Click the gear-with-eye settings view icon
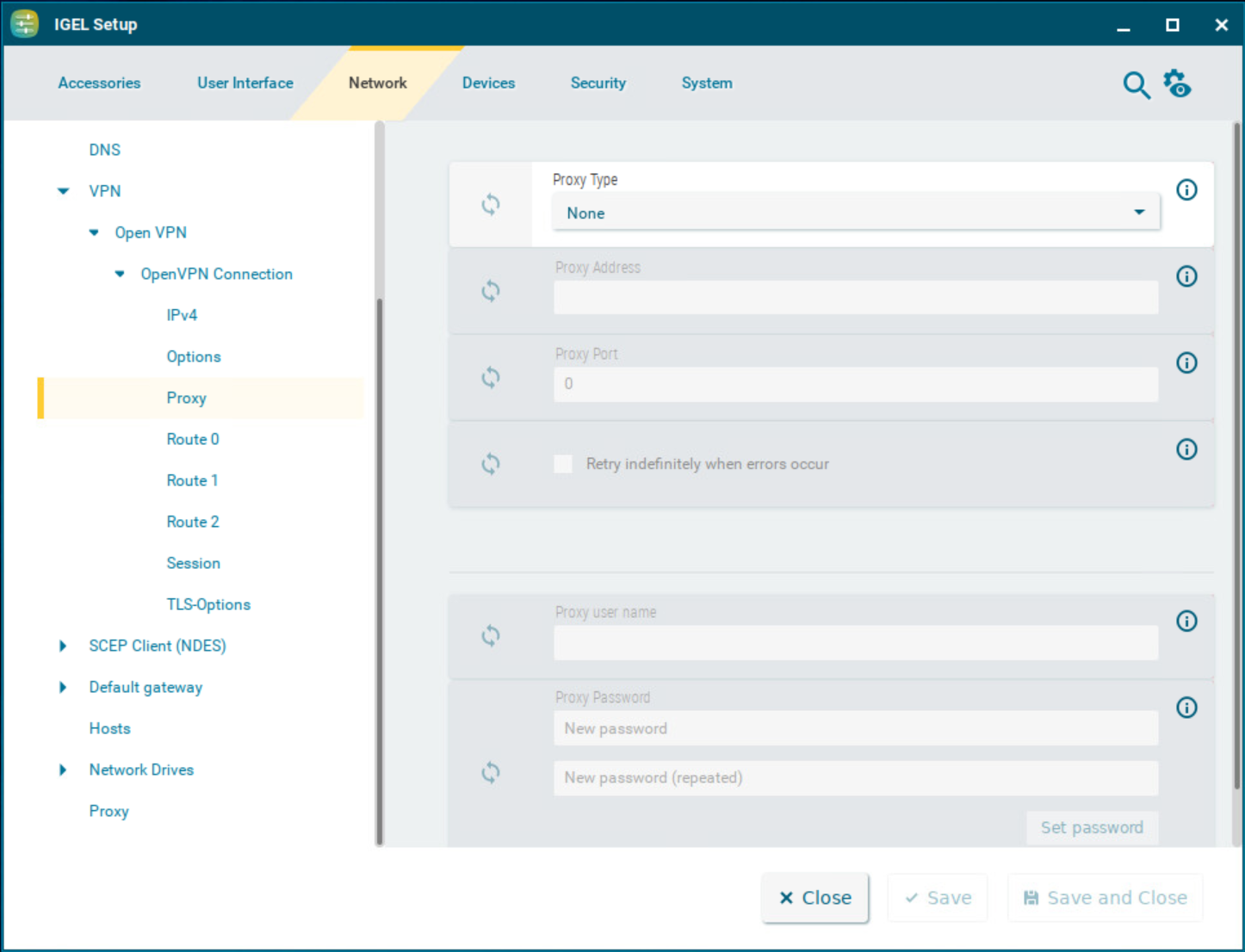The height and width of the screenshot is (952, 1245). (1177, 84)
